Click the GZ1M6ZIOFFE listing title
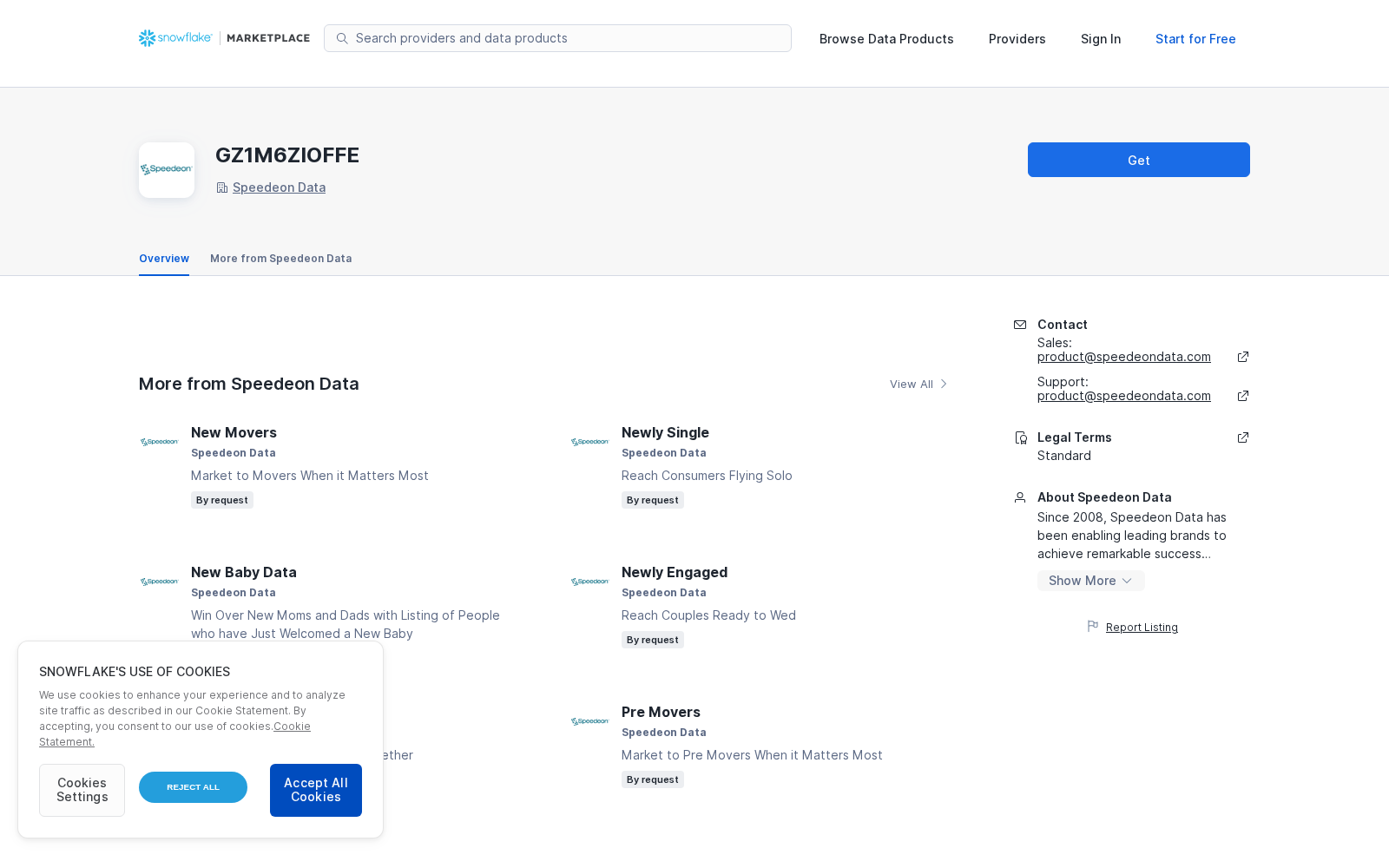Viewport: 1389px width, 868px height. 287,155
